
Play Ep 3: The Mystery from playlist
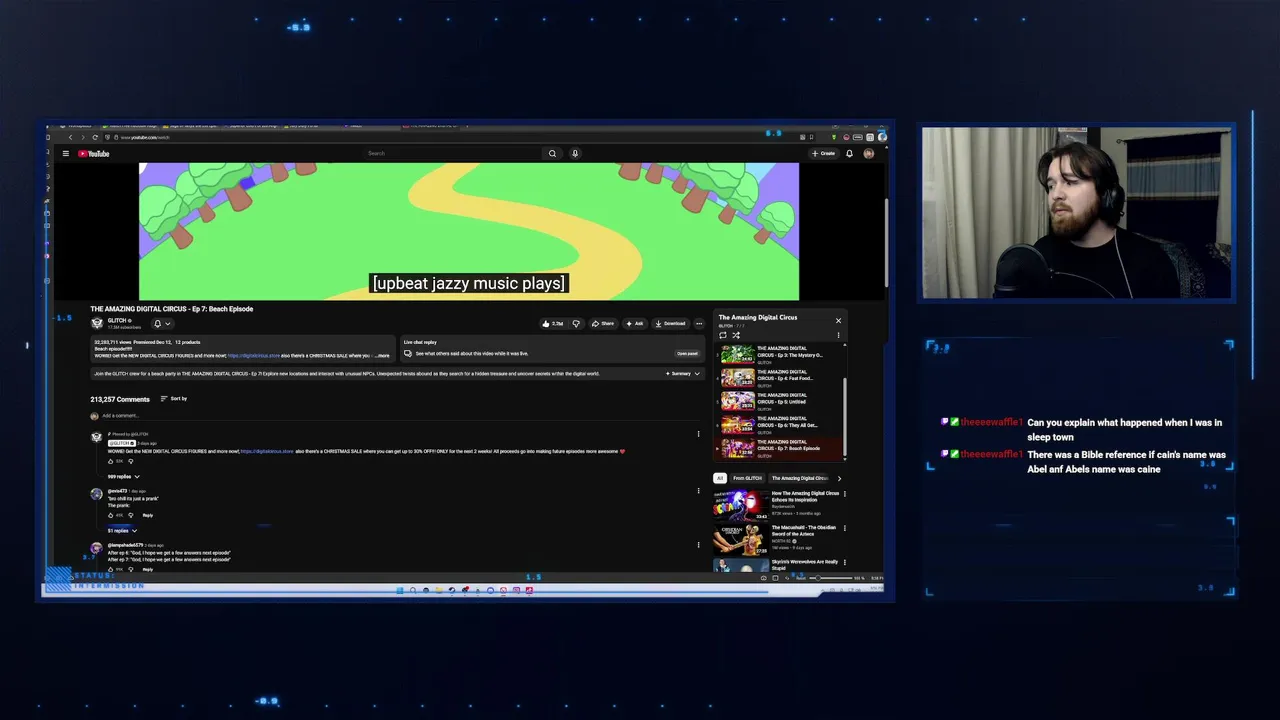pos(779,355)
